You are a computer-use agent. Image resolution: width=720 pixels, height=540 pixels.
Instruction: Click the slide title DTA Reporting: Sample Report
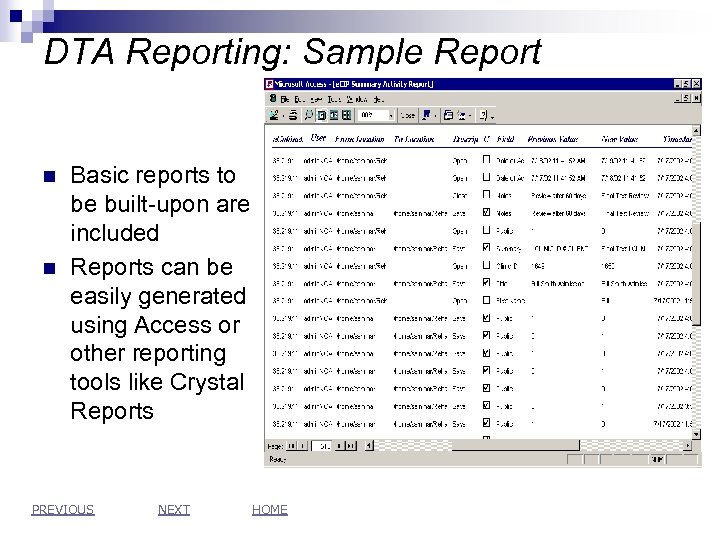tap(293, 51)
